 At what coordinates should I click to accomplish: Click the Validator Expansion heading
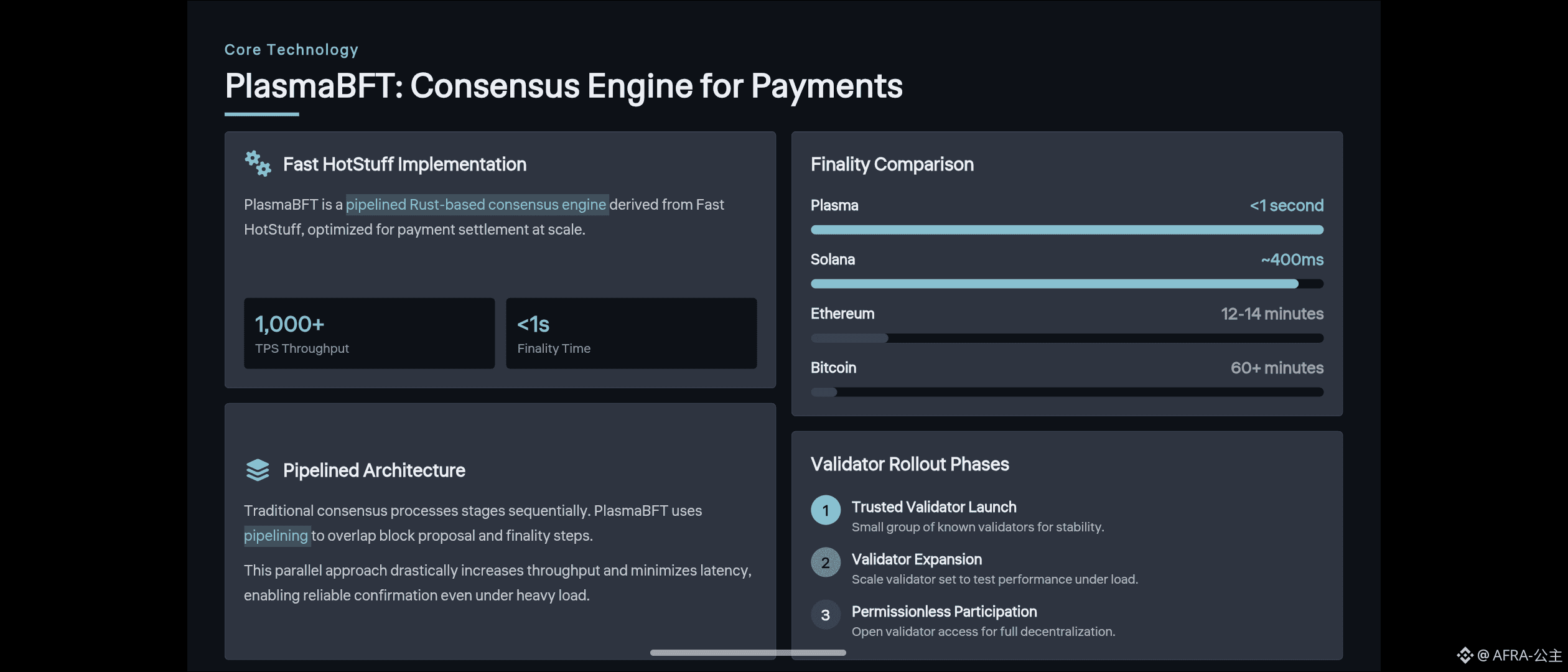pos(917,559)
